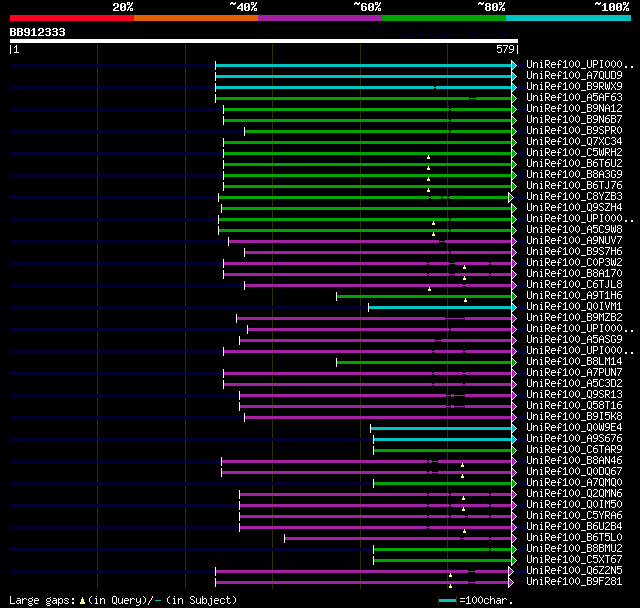
Task: Open hit UniRef100_A5AF63
Action: click(574, 98)
